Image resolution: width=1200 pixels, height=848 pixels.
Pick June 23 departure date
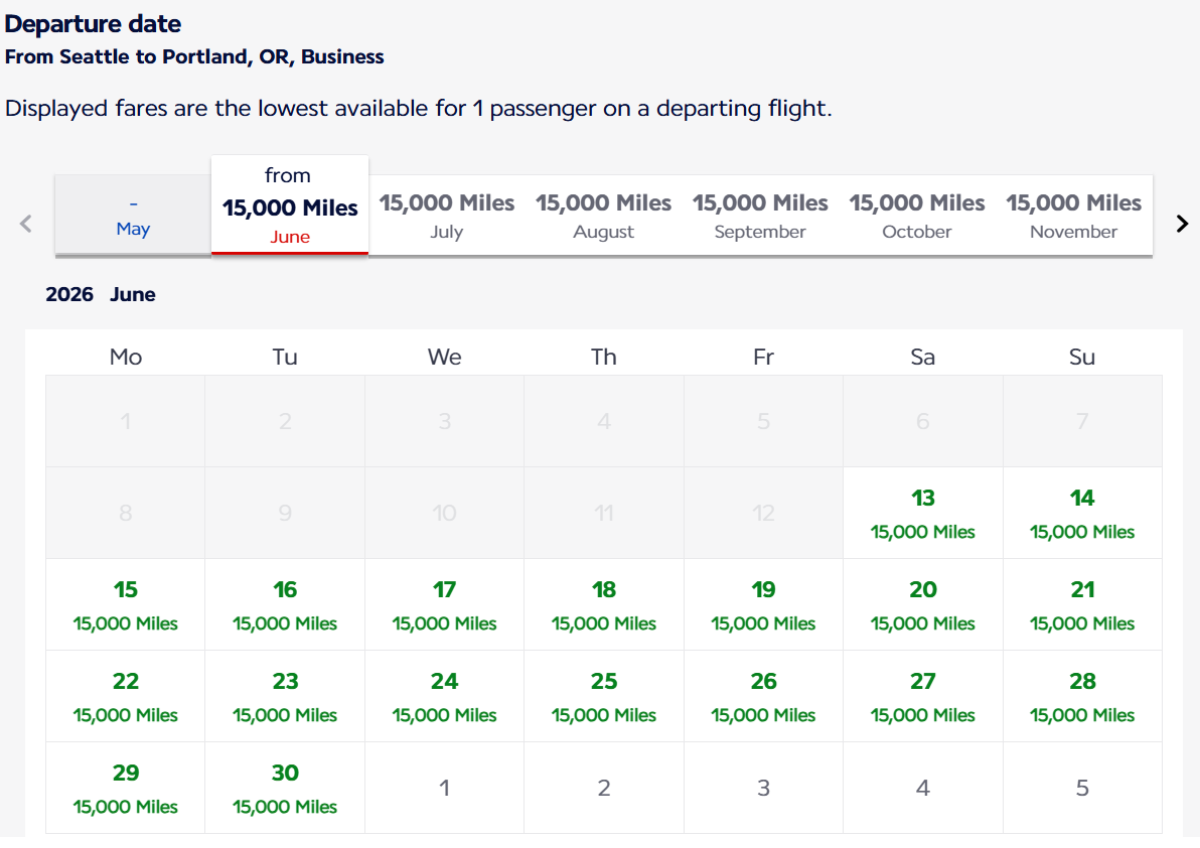pyautogui.click(x=285, y=697)
